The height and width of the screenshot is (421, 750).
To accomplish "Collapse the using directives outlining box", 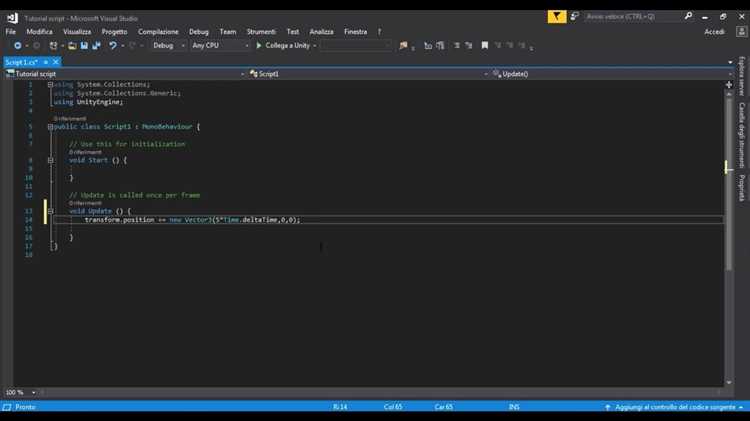I will (50, 85).
